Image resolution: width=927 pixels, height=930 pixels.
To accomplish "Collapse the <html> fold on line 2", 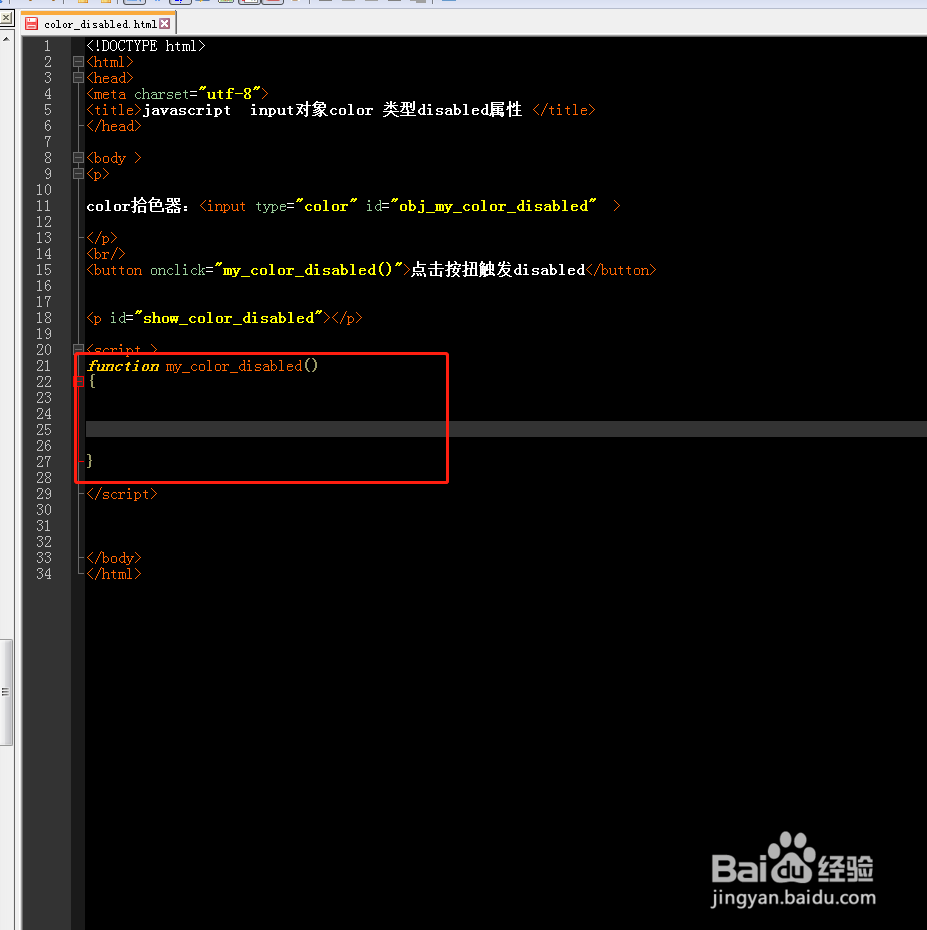I will (x=78, y=62).
